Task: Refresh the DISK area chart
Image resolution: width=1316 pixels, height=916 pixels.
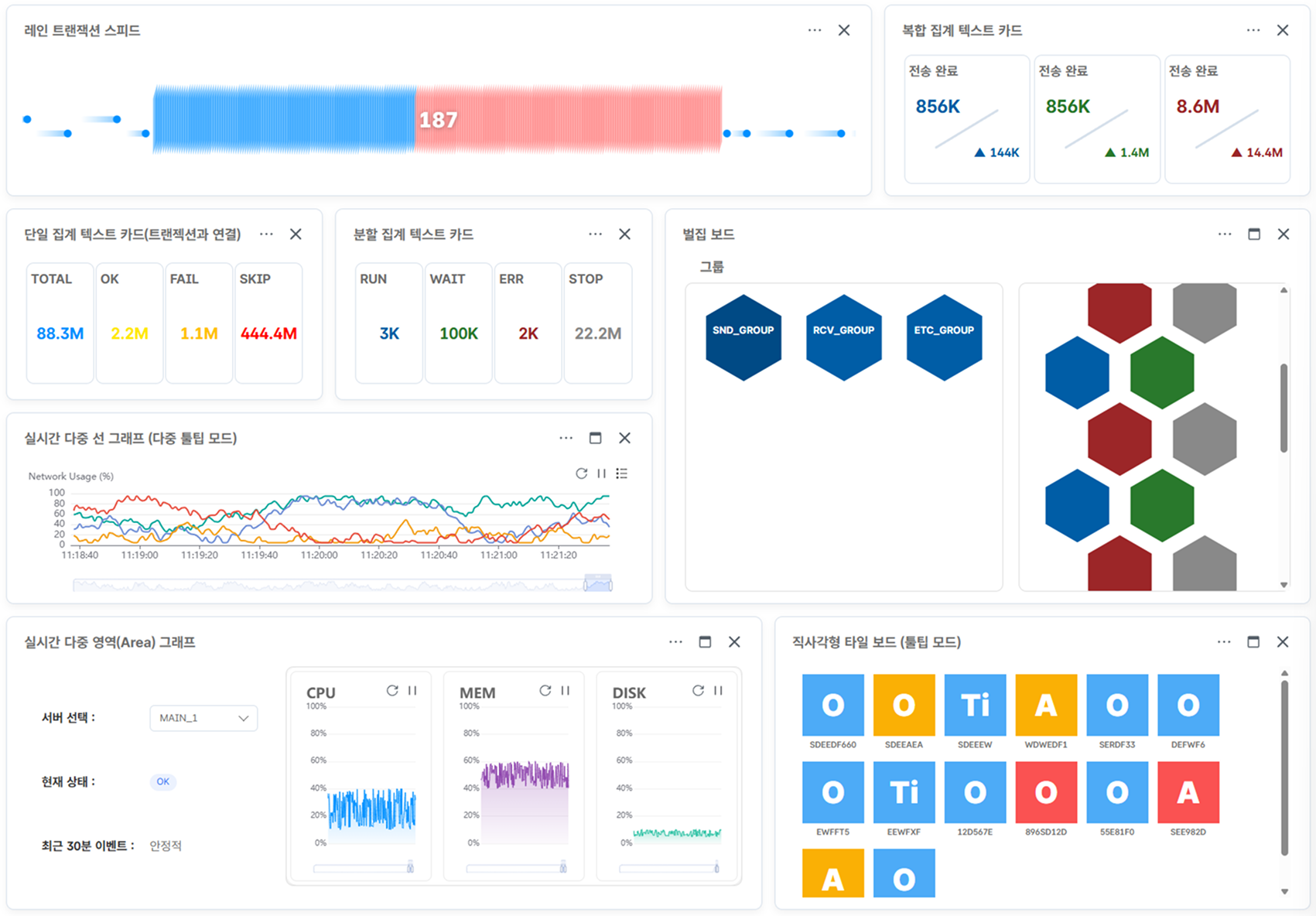Action: point(699,691)
